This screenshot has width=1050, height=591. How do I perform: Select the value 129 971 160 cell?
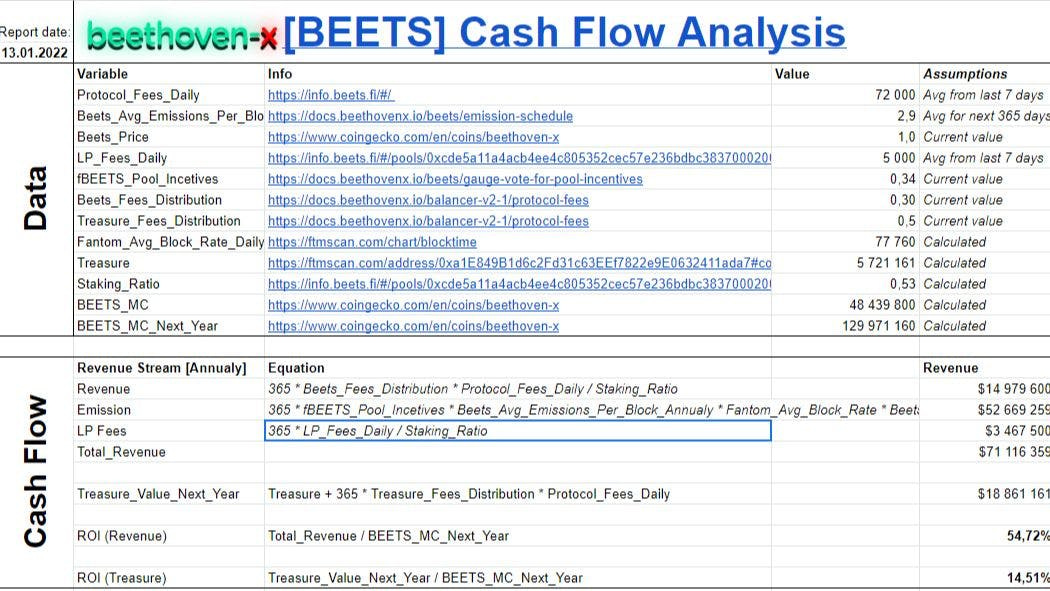click(845, 326)
